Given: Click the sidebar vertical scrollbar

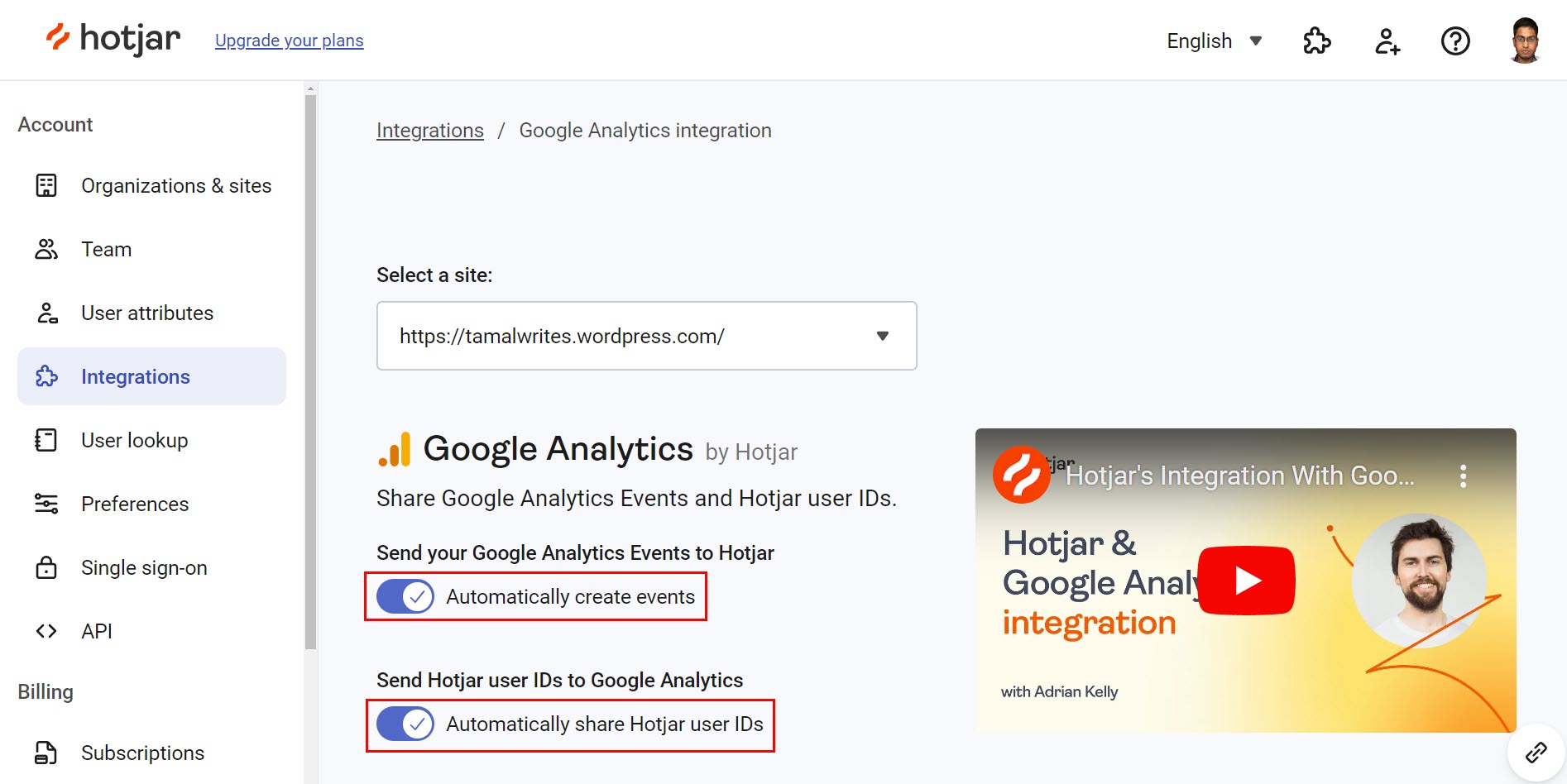Looking at the screenshot, I should tap(311, 372).
